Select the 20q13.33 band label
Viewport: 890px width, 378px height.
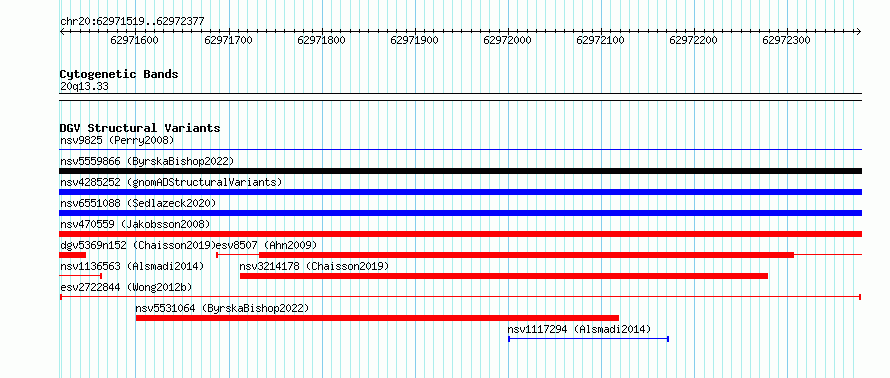84,86
